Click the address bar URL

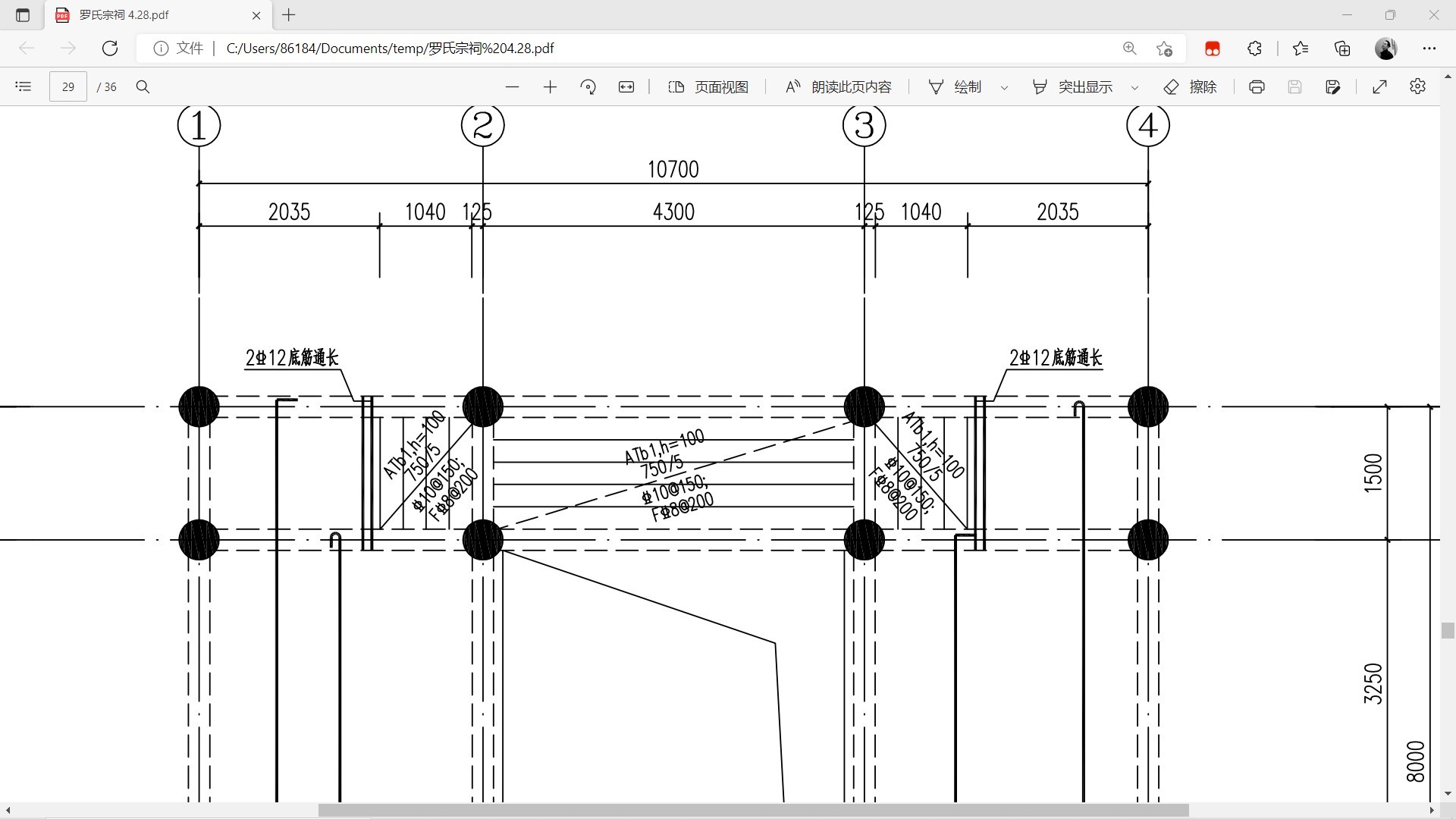tap(390, 49)
